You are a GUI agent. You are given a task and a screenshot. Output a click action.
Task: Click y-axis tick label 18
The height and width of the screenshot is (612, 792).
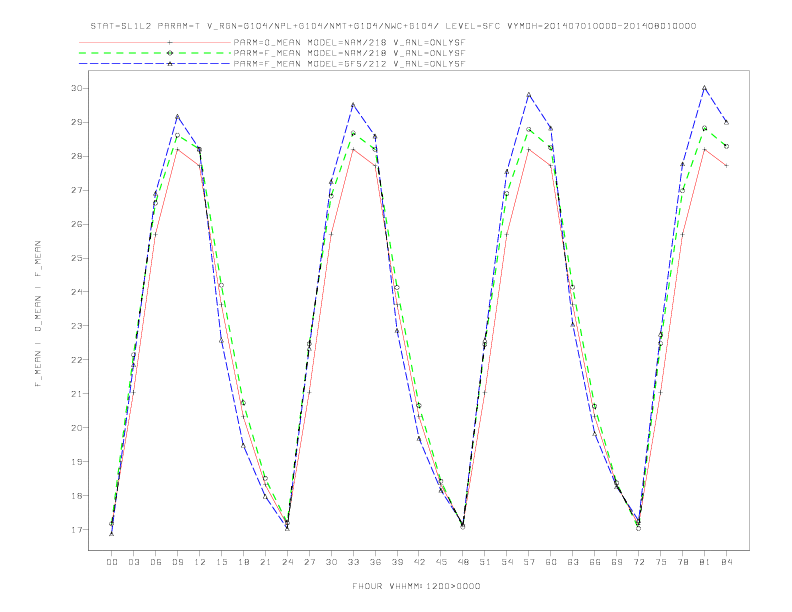click(x=77, y=495)
